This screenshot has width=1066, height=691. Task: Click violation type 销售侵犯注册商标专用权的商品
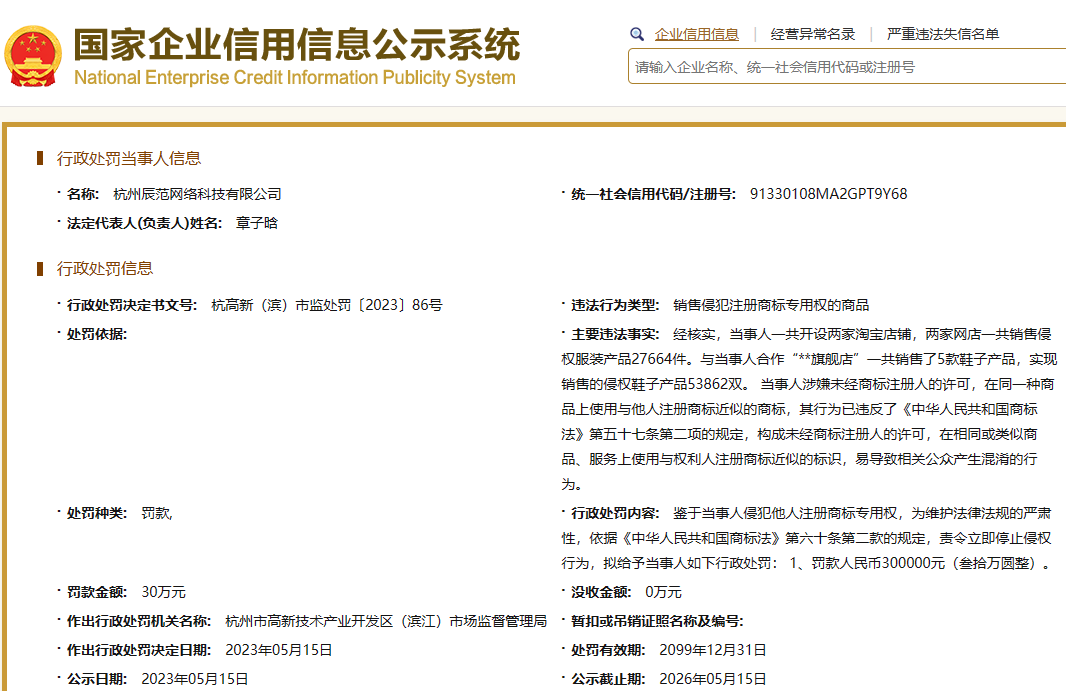pyautogui.click(x=770, y=305)
